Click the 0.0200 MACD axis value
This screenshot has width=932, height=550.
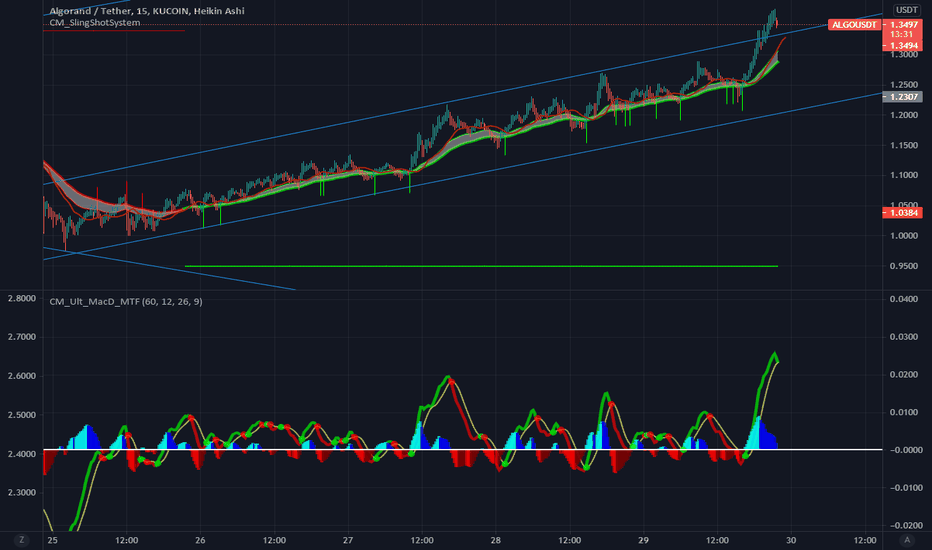click(903, 374)
